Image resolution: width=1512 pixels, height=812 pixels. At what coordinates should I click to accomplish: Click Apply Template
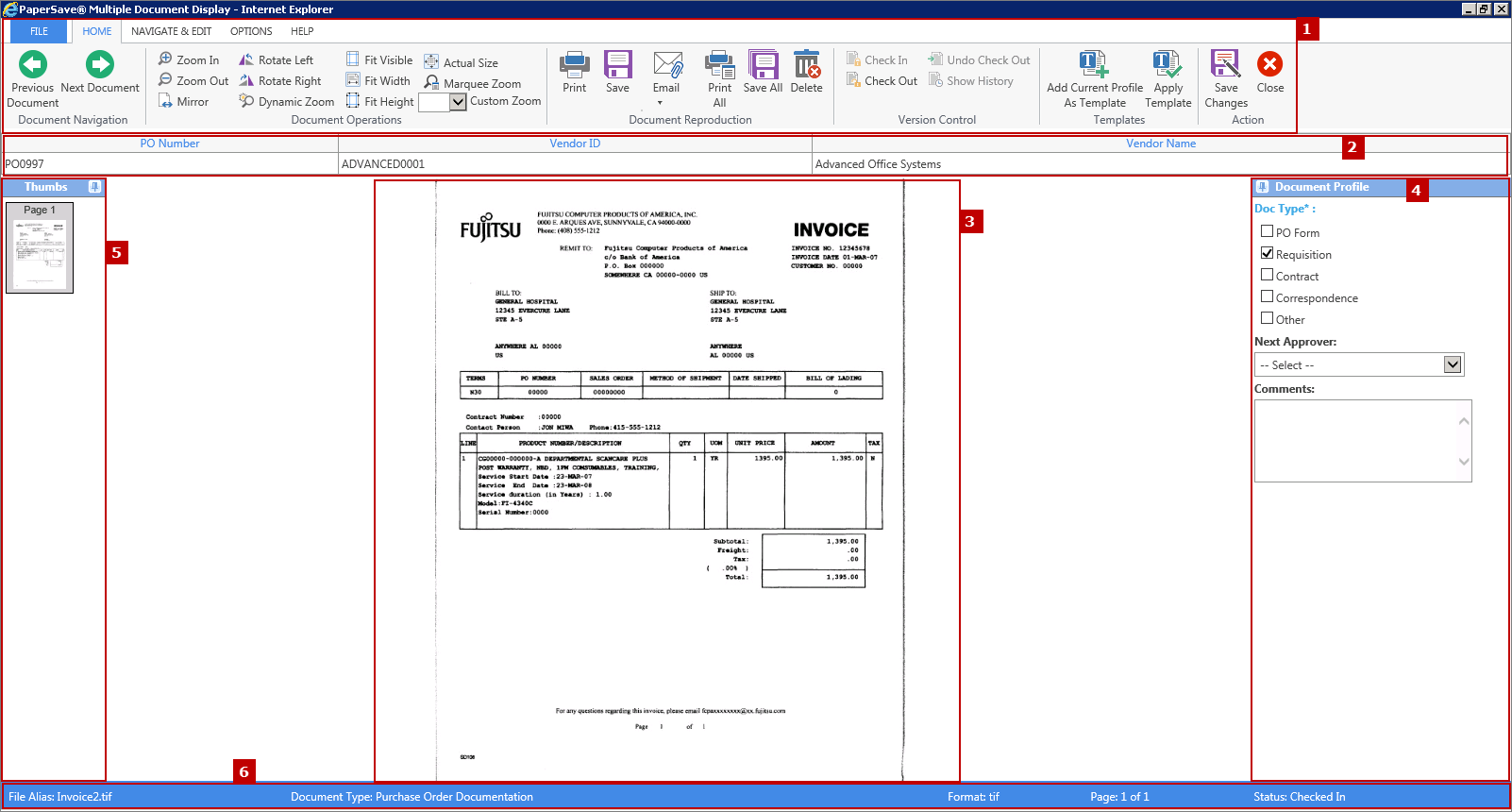(1168, 79)
